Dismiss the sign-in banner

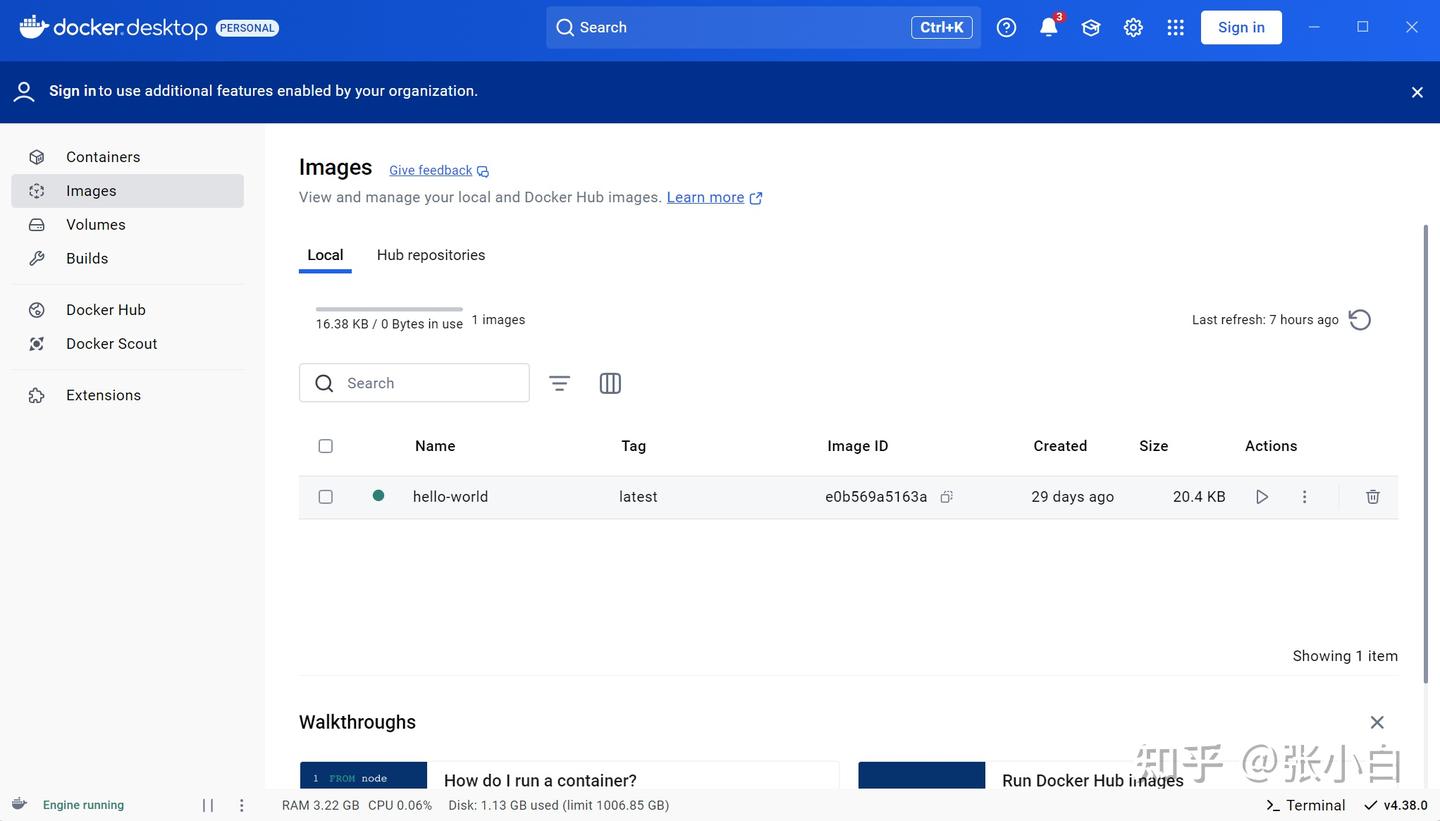[1417, 92]
